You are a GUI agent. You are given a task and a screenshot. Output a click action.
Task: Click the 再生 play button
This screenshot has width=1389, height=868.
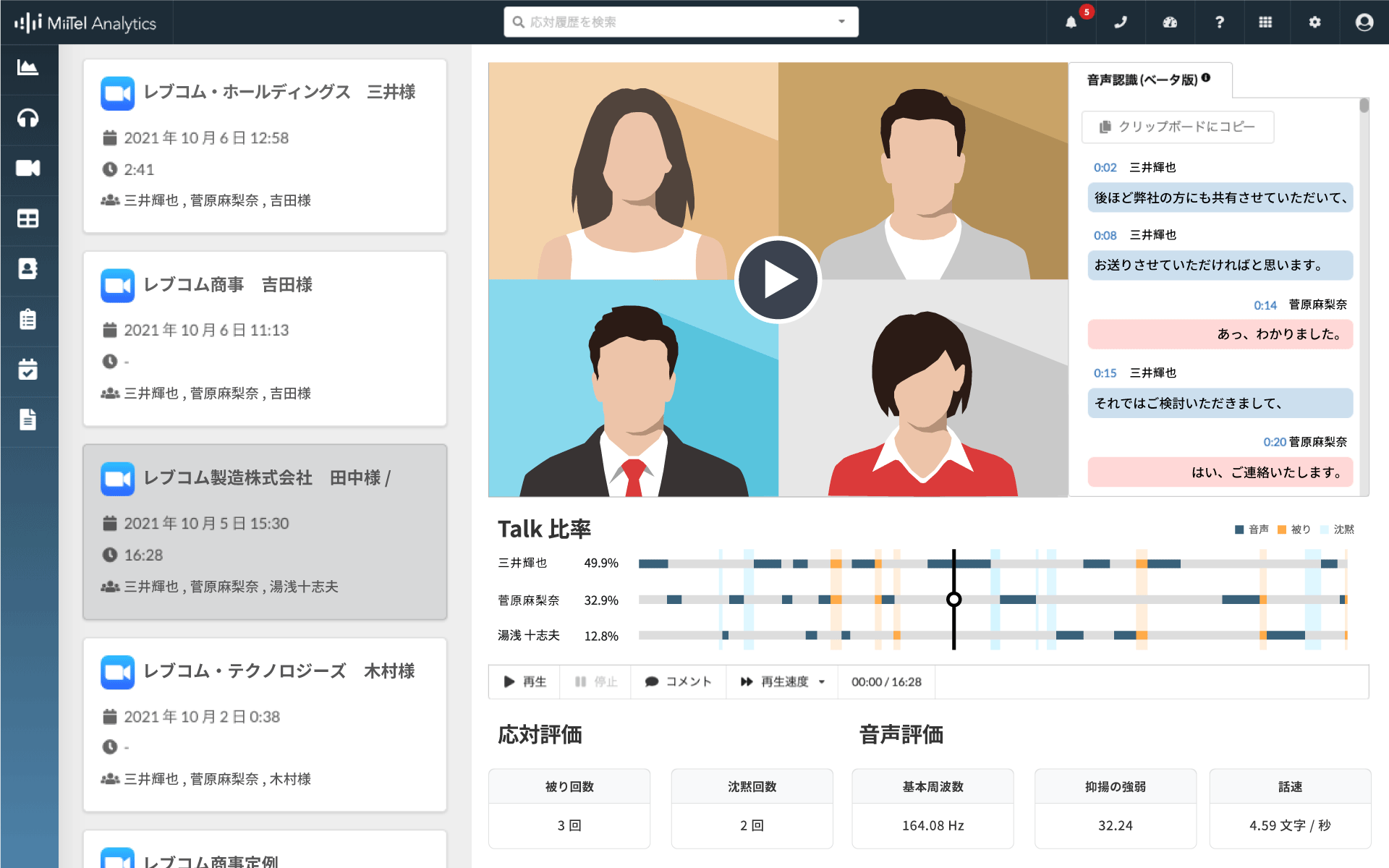(x=524, y=681)
